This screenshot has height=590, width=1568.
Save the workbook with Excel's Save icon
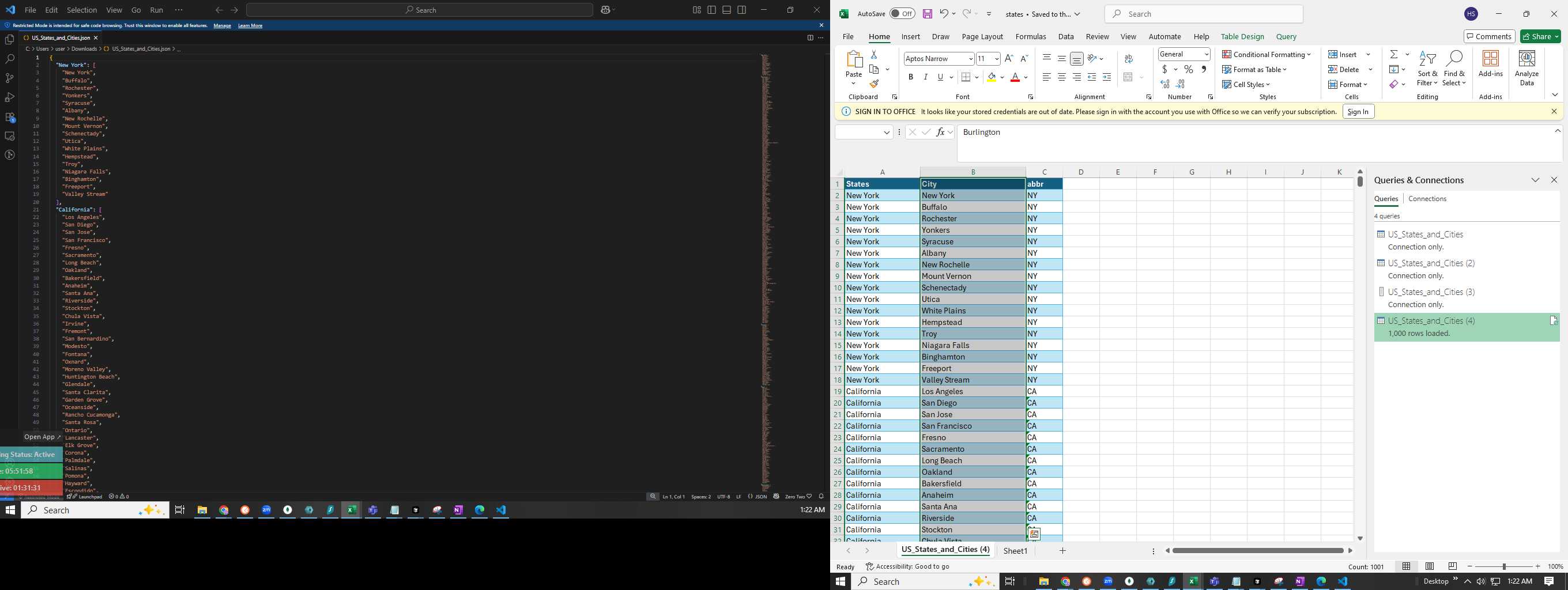pos(927,14)
